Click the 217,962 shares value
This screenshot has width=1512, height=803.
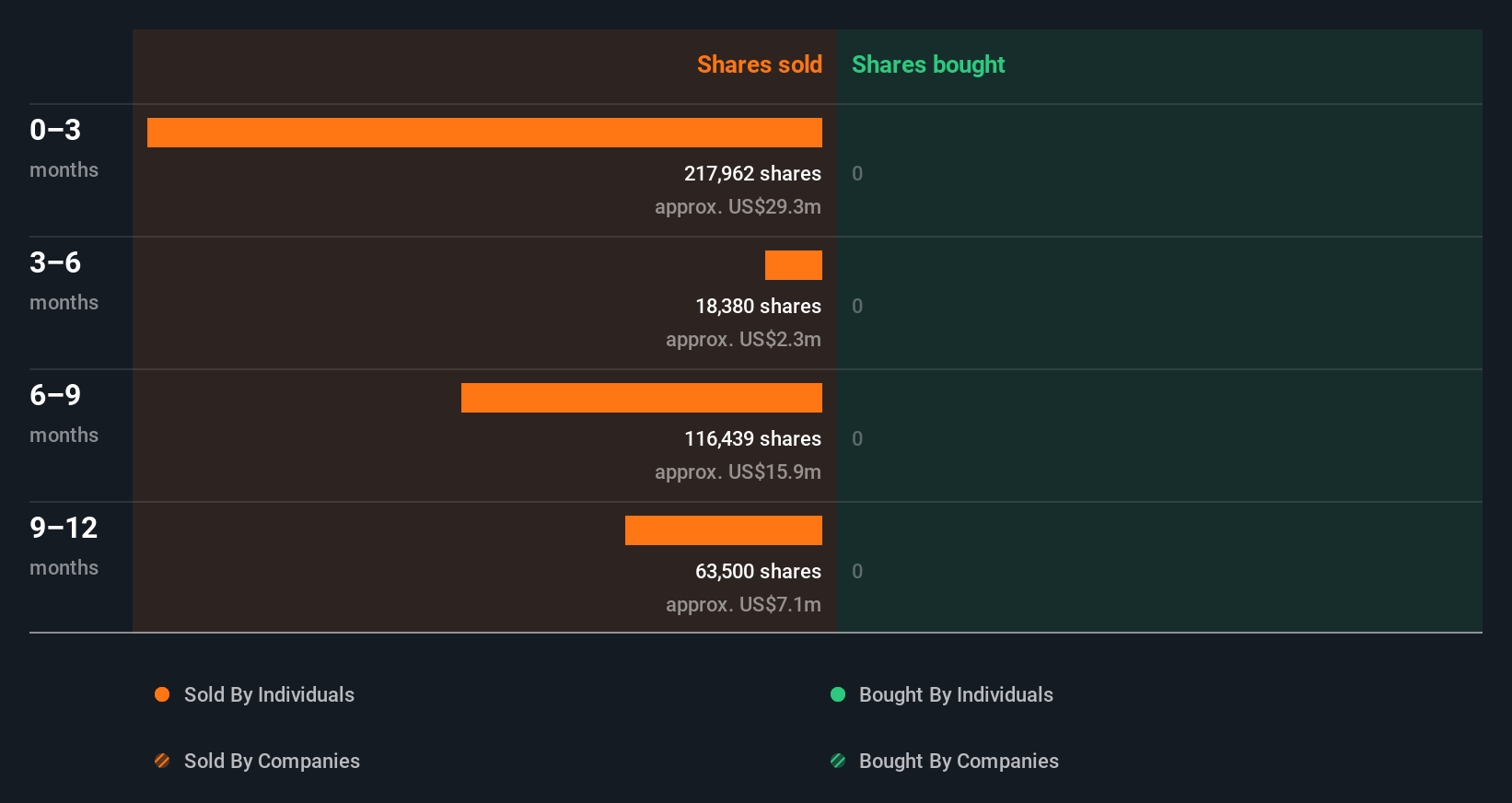[752, 173]
